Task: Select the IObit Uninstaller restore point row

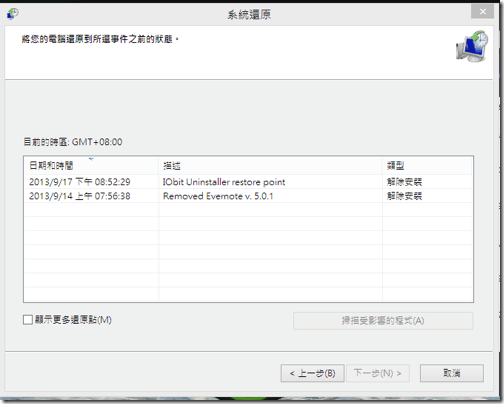Action: (248, 182)
